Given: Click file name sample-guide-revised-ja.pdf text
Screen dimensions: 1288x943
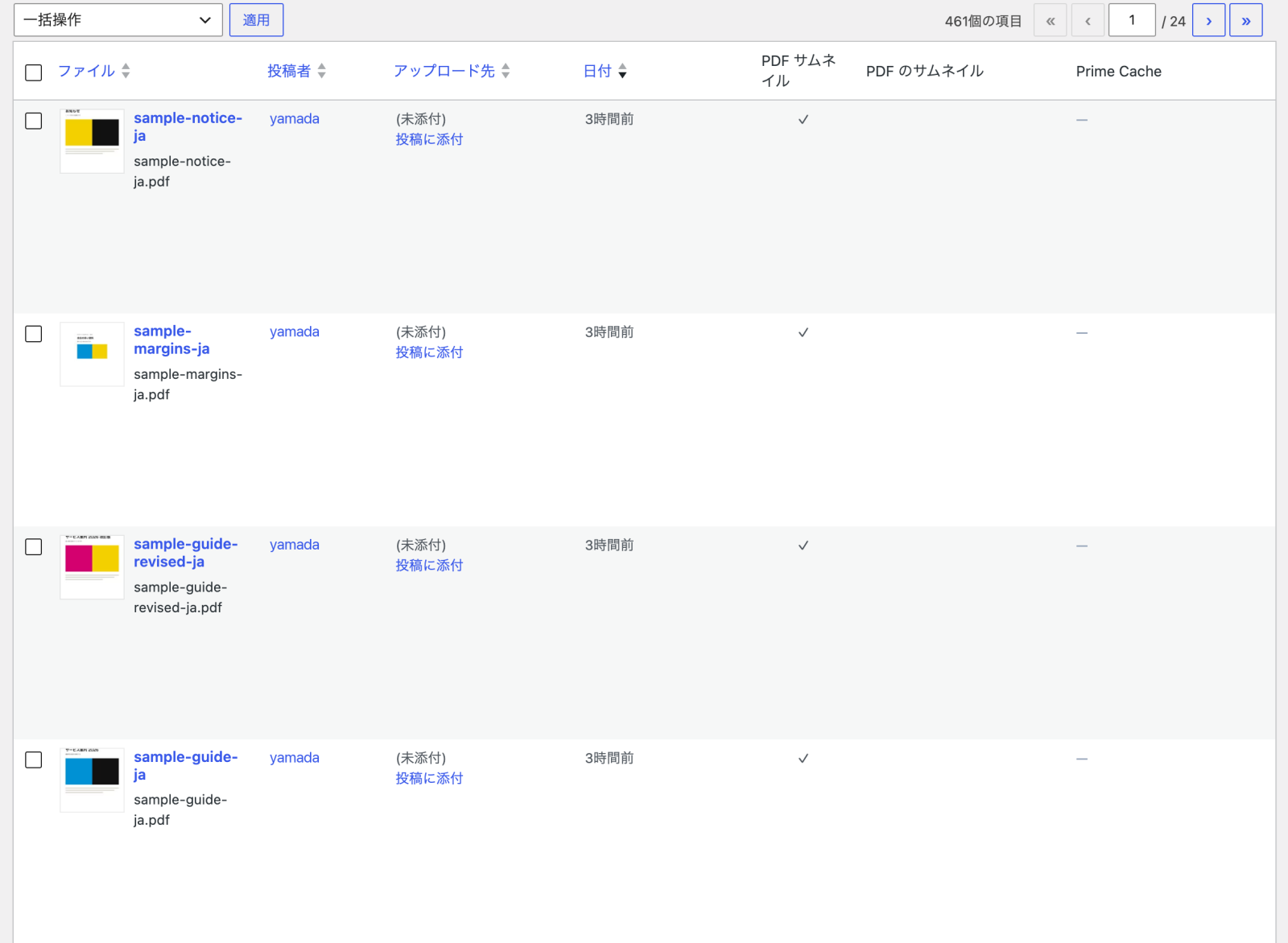Looking at the screenshot, I should (x=180, y=598).
